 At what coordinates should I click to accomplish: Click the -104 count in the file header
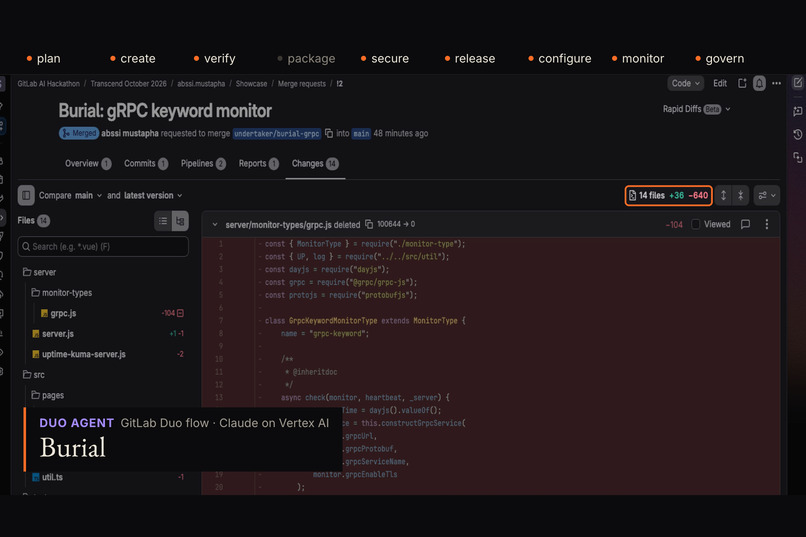[x=674, y=225]
